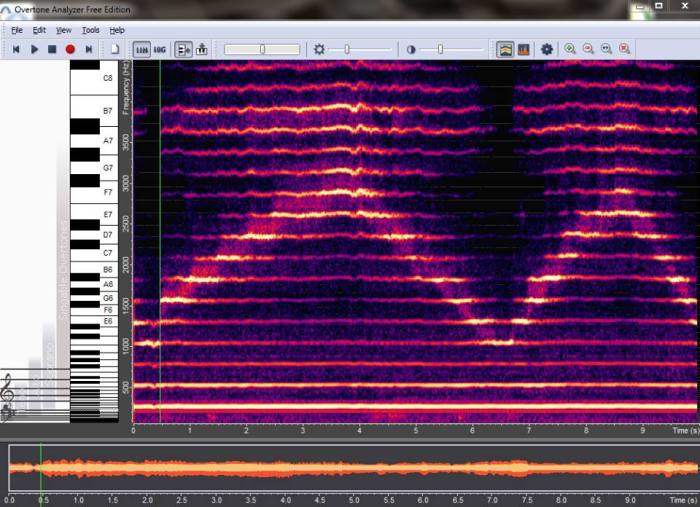Create a new file with the blank page icon
Screen dimensions: 700x507
(115, 49)
